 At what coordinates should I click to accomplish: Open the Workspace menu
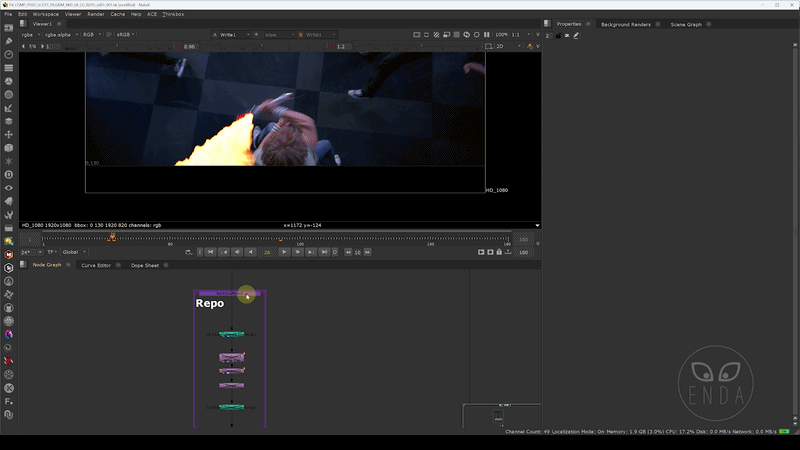pyautogui.click(x=45, y=14)
